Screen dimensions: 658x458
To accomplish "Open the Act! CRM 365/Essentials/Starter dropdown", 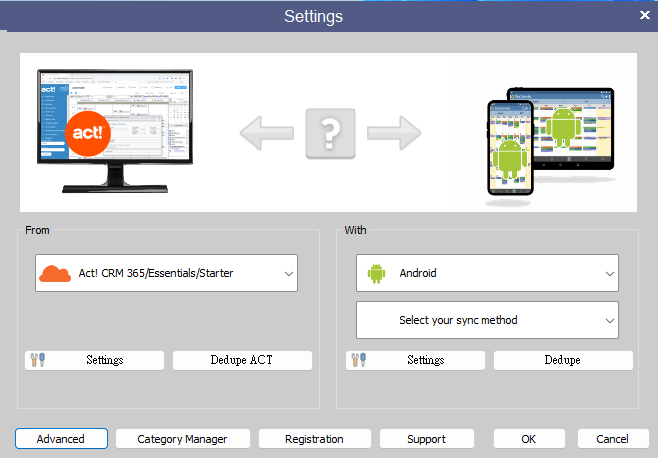I will point(166,273).
